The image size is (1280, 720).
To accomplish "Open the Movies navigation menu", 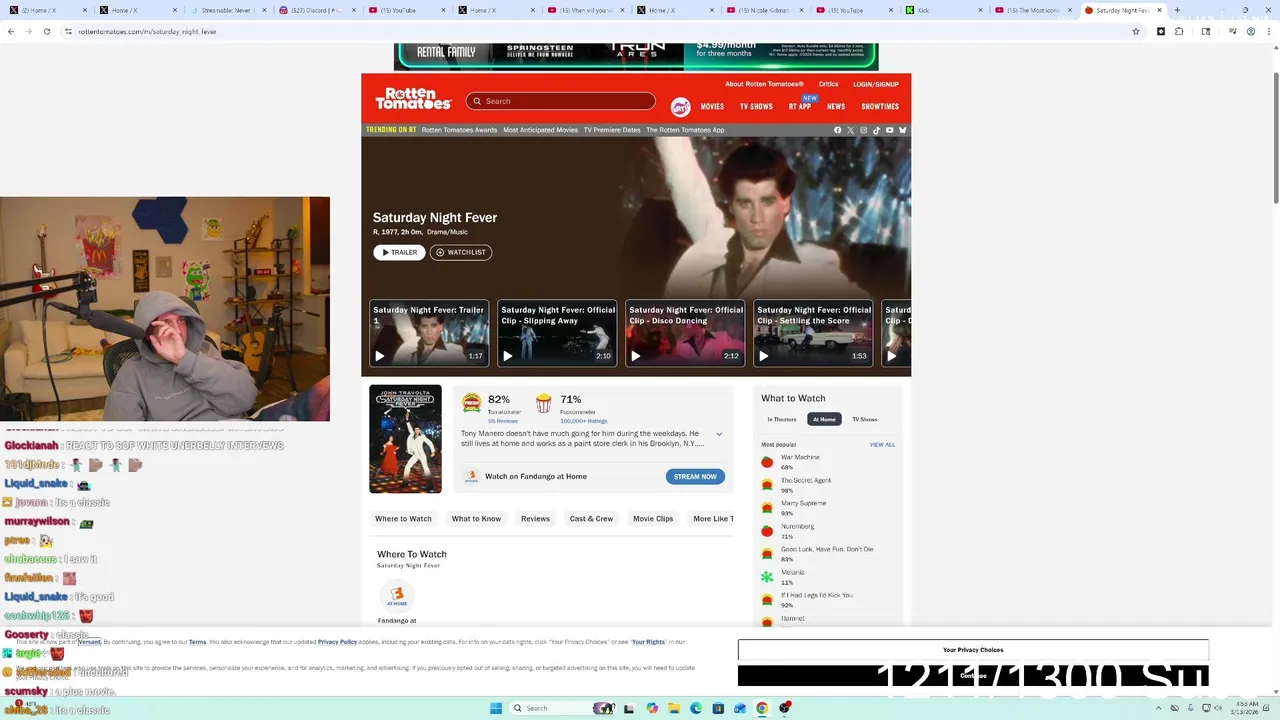I will click(x=712, y=107).
